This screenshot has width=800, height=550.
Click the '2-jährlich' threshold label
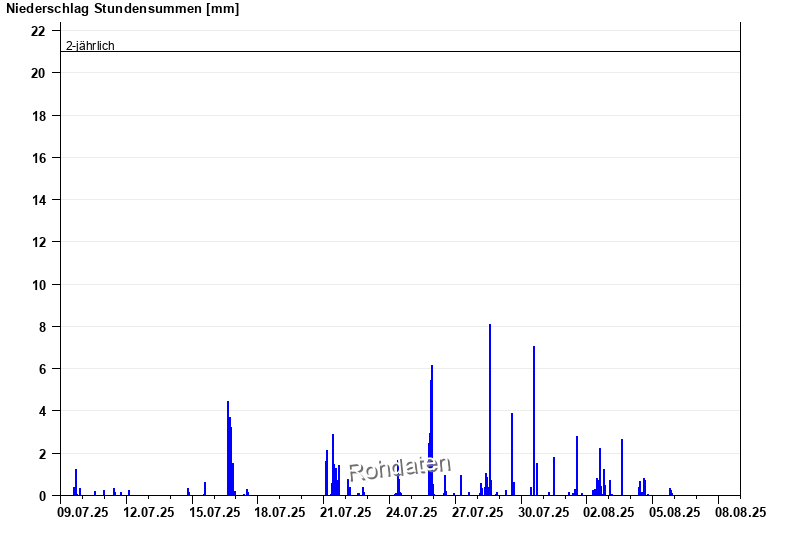tap(90, 45)
